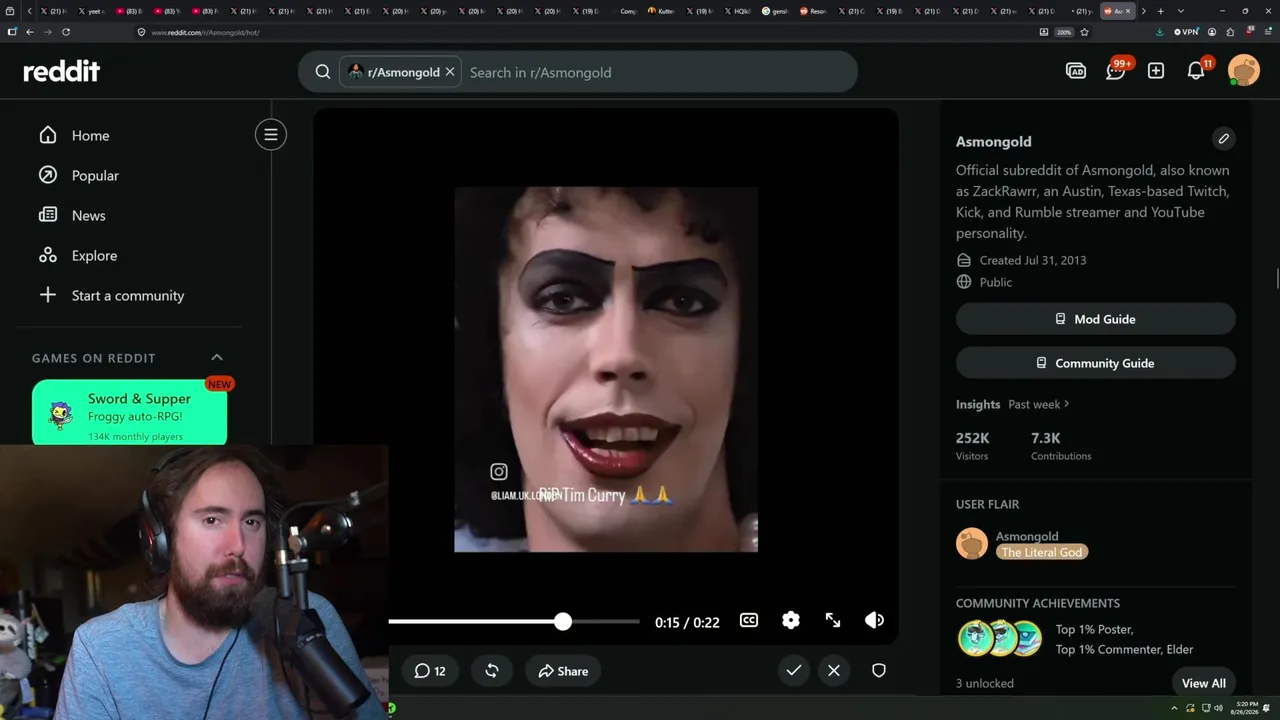The image size is (1280, 720).
Task: Remove the post with X button
Action: (x=834, y=671)
